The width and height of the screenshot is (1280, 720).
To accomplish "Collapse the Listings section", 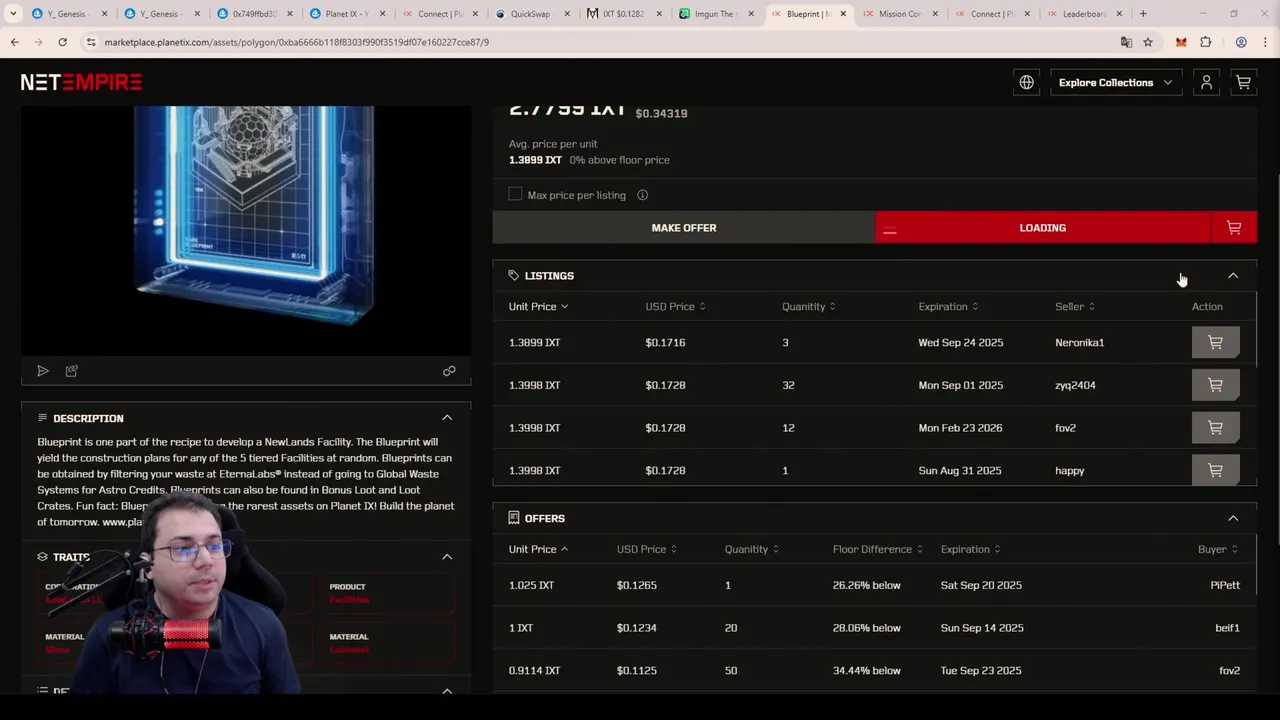I will tap(1233, 276).
